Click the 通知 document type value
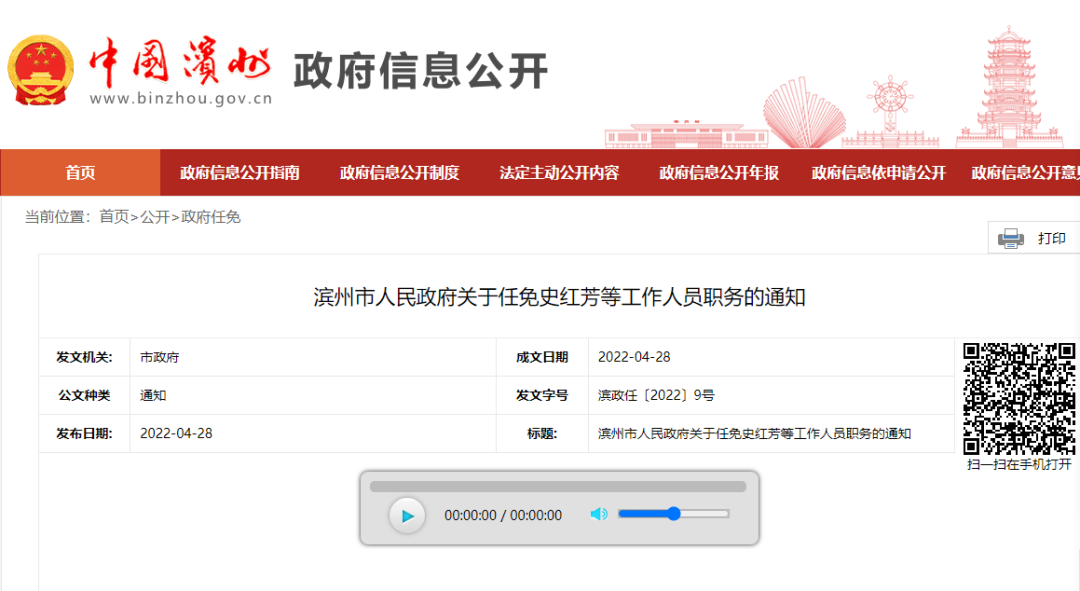 [153, 395]
